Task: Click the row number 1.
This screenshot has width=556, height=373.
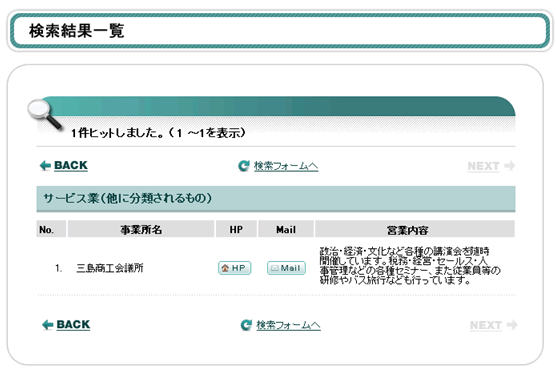Action: point(59,268)
